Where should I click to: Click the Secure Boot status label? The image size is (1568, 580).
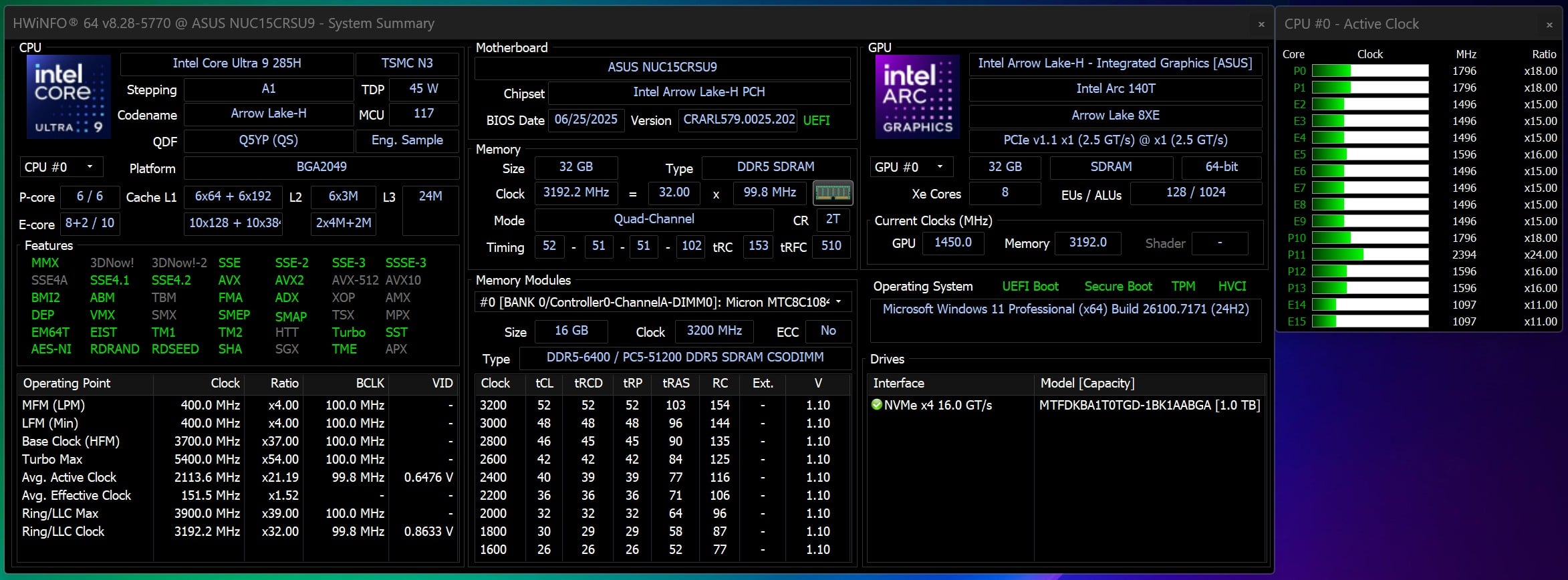1118,286
